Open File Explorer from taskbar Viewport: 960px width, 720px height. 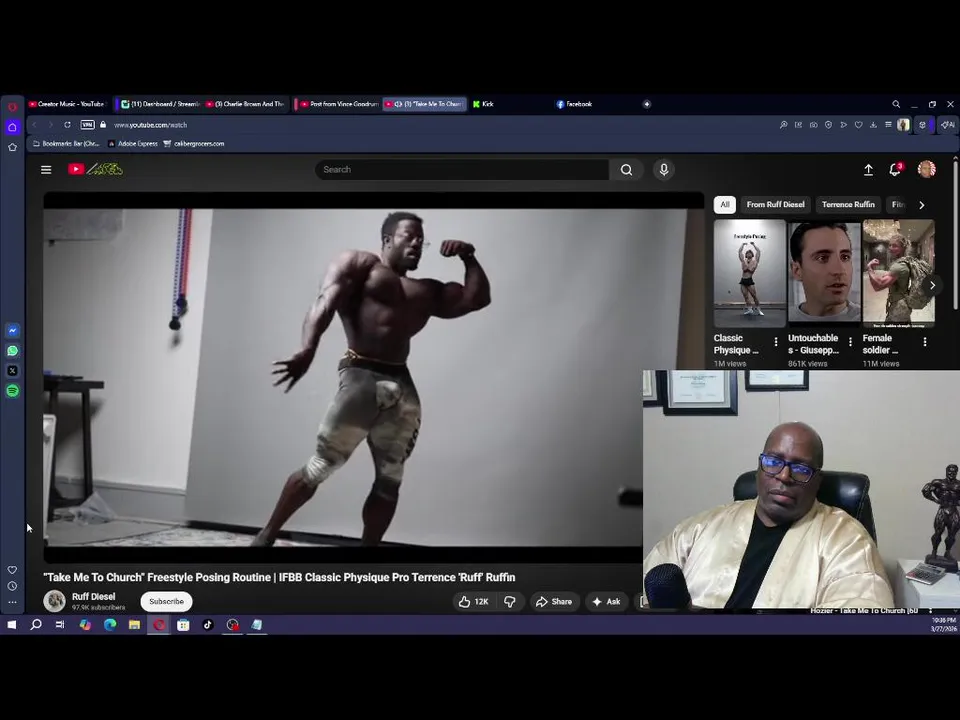[x=134, y=625]
